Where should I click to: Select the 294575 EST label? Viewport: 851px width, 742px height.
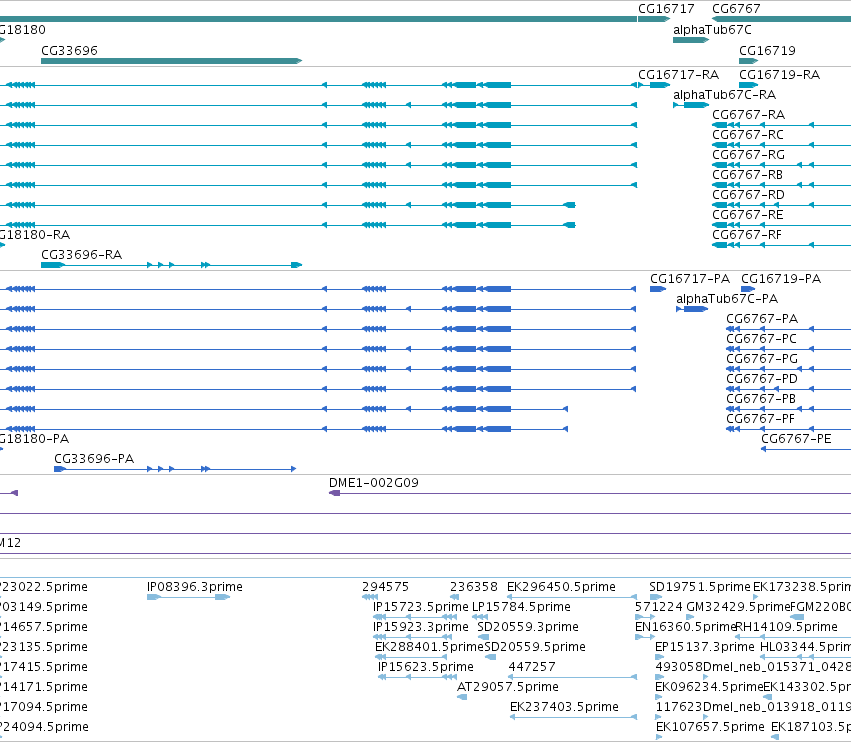385,587
